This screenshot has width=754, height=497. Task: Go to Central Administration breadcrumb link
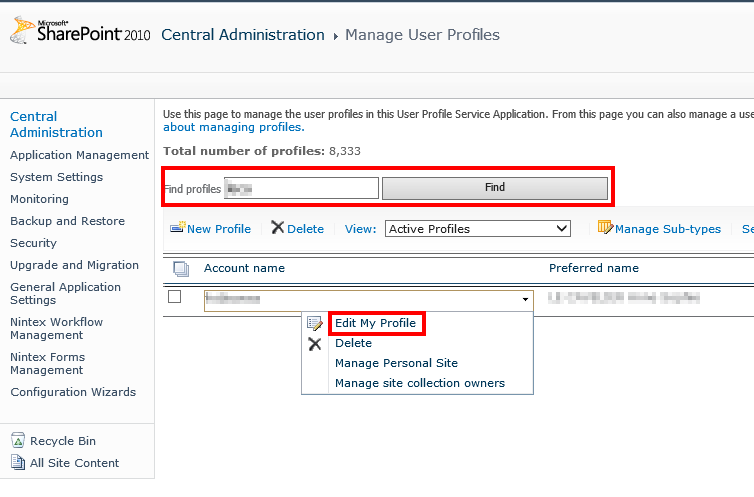(x=242, y=35)
